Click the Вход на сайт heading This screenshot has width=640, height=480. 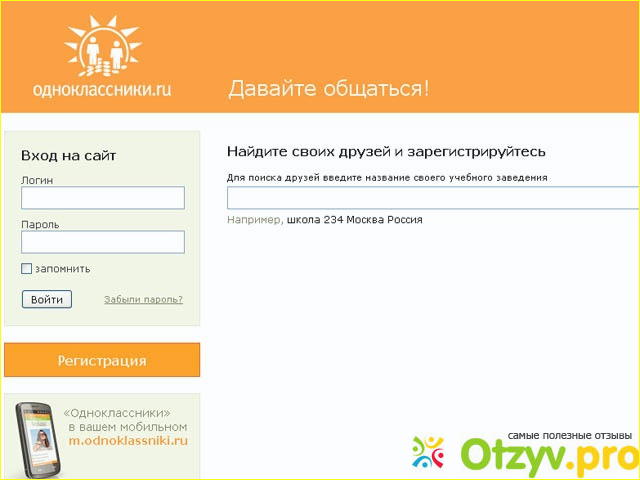(x=68, y=156)
